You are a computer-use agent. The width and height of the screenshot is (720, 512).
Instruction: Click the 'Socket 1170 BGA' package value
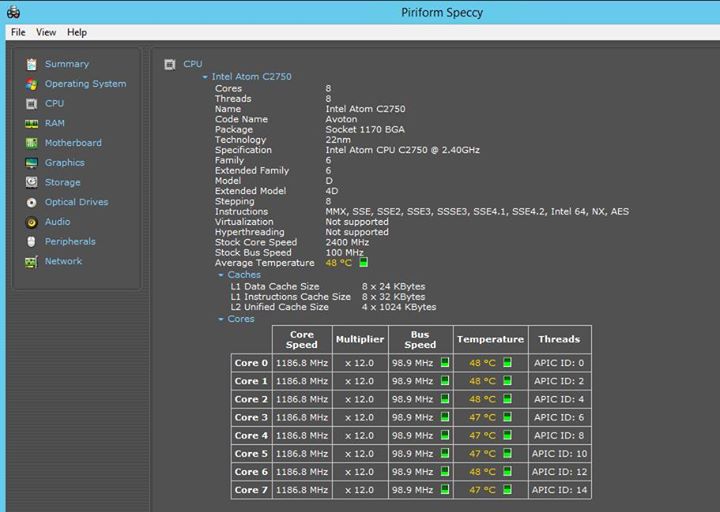(365, 129)
